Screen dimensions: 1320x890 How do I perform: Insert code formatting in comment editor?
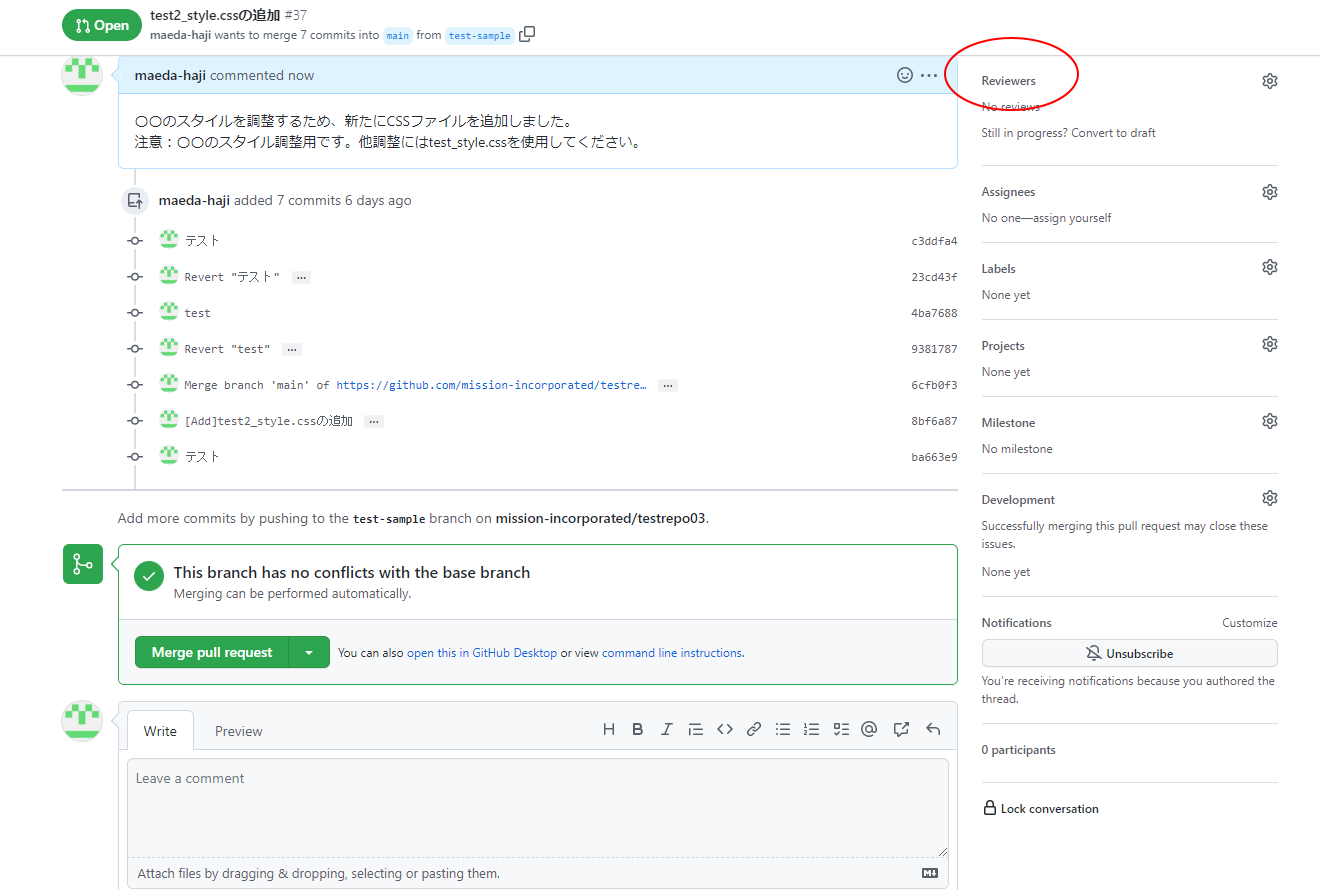click(725, 730)
